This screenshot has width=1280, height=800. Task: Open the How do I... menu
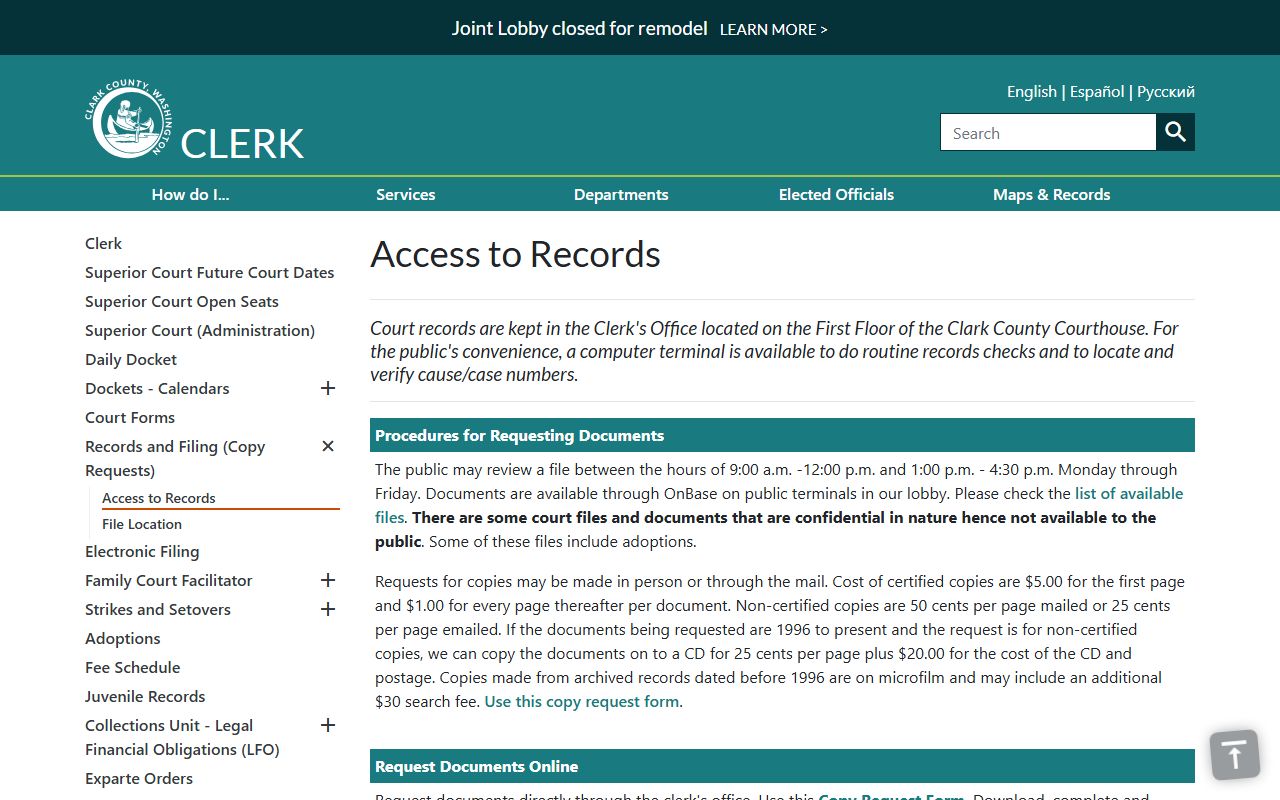tap(191, 194)
